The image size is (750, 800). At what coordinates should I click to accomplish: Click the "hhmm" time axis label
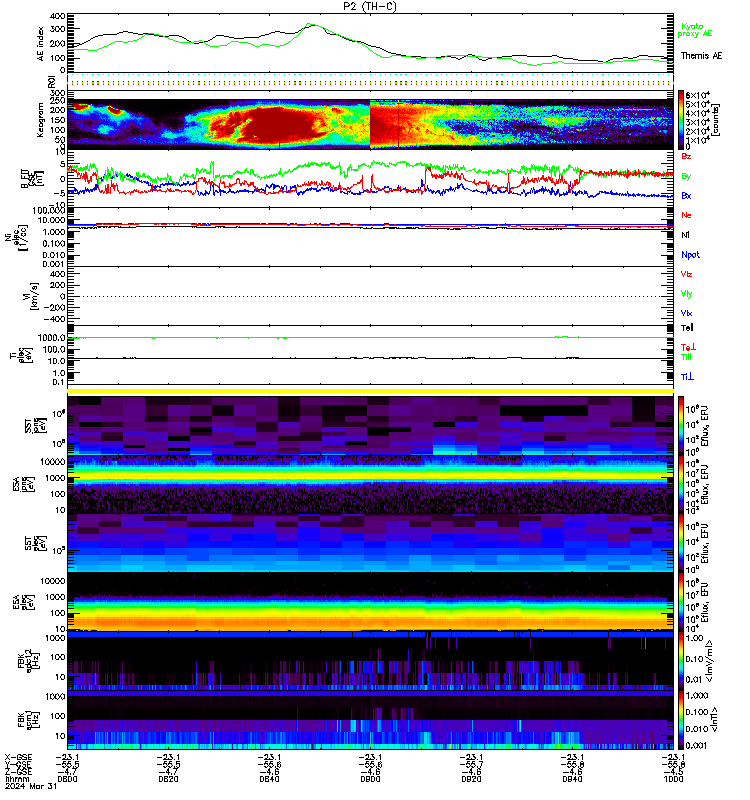[x=16, y=779]
